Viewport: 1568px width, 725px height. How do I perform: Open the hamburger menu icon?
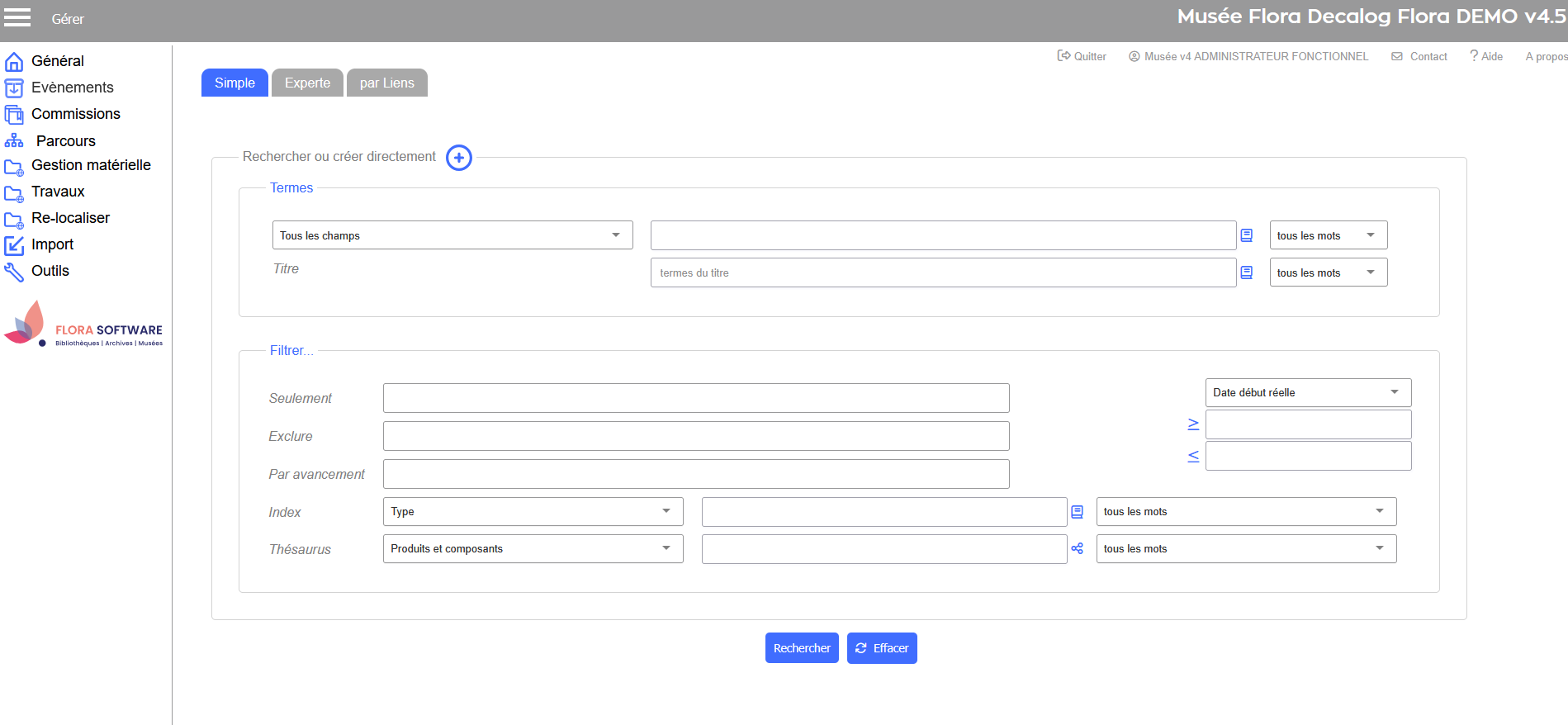coord(17,18)
